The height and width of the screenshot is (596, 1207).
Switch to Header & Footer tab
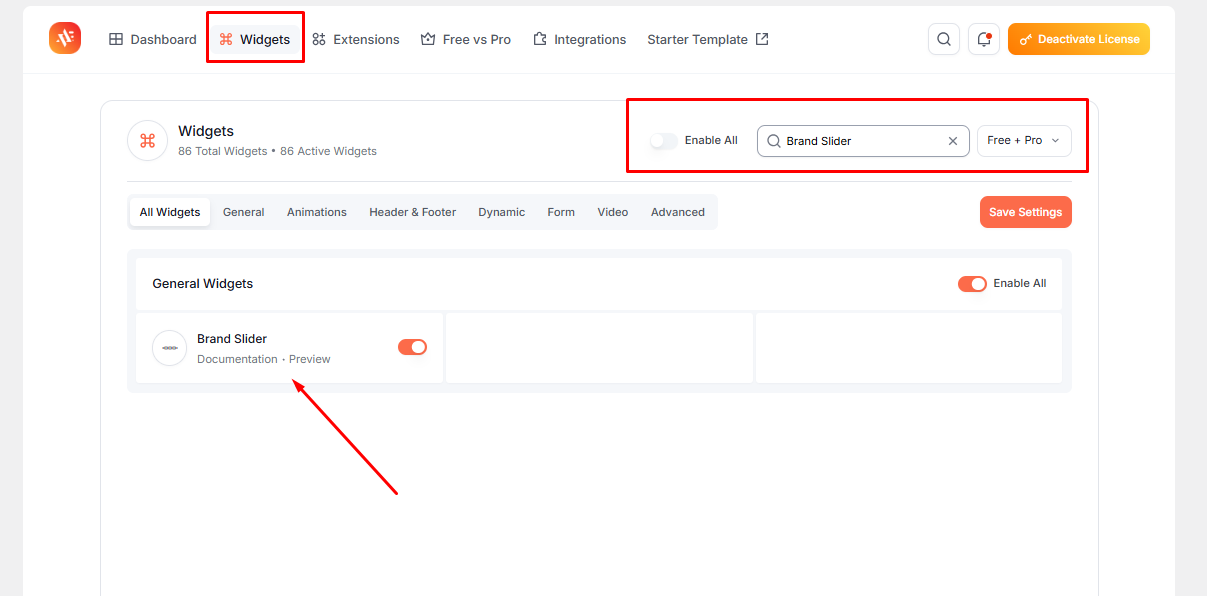click(x=412, y=212)
